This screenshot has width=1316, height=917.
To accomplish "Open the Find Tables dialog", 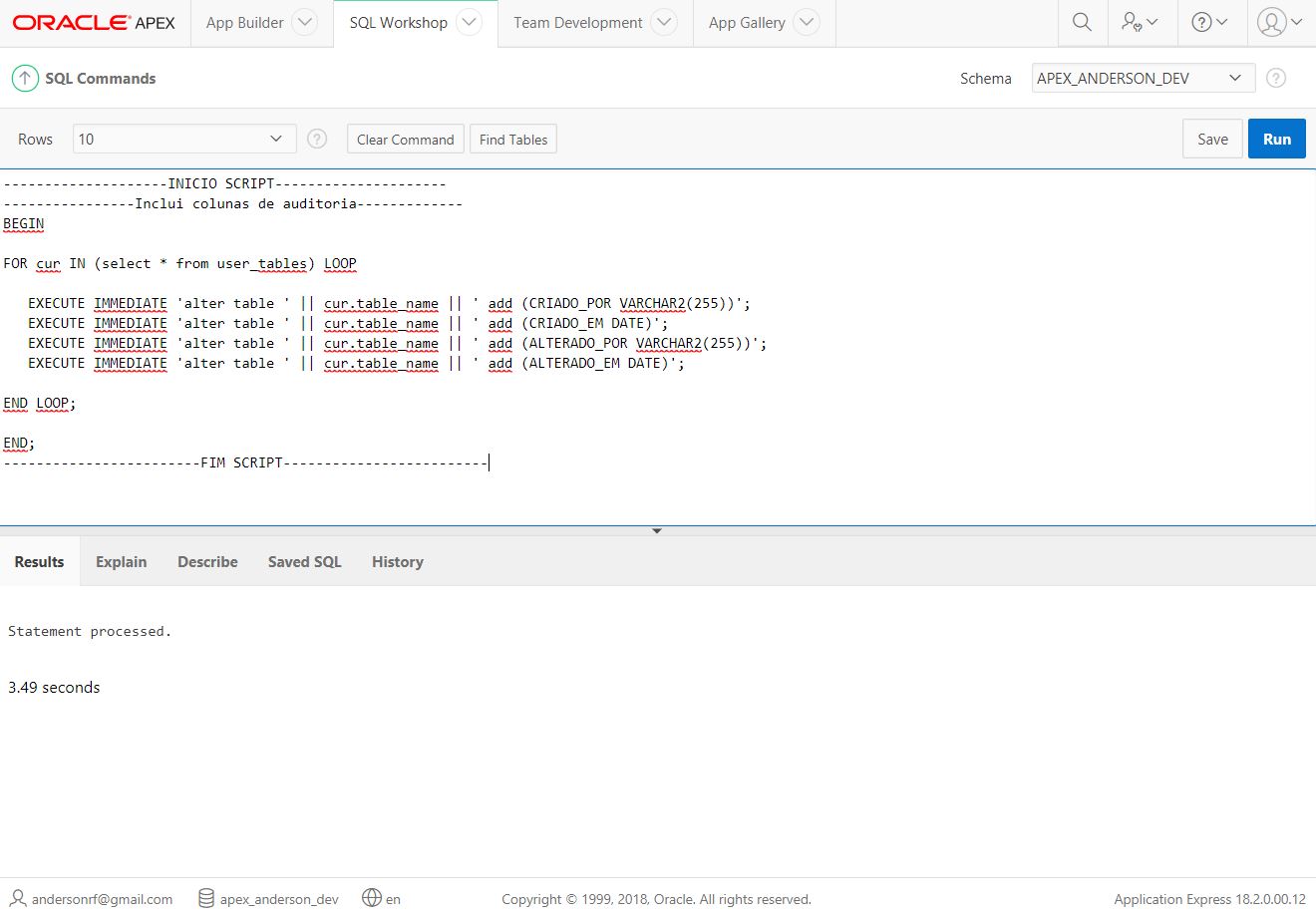I will click(x=512, y=139).
